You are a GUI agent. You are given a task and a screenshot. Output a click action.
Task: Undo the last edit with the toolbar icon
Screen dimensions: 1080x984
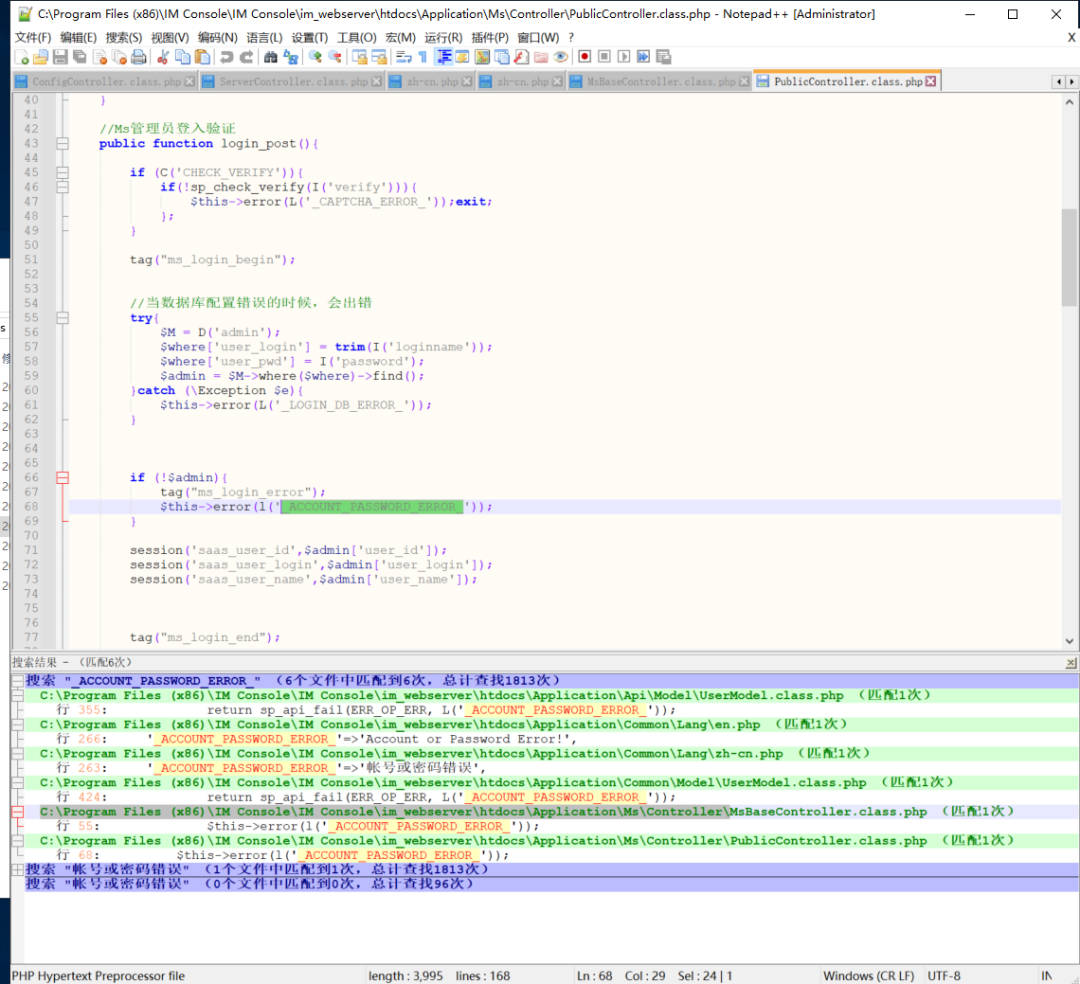coord(227,57)
